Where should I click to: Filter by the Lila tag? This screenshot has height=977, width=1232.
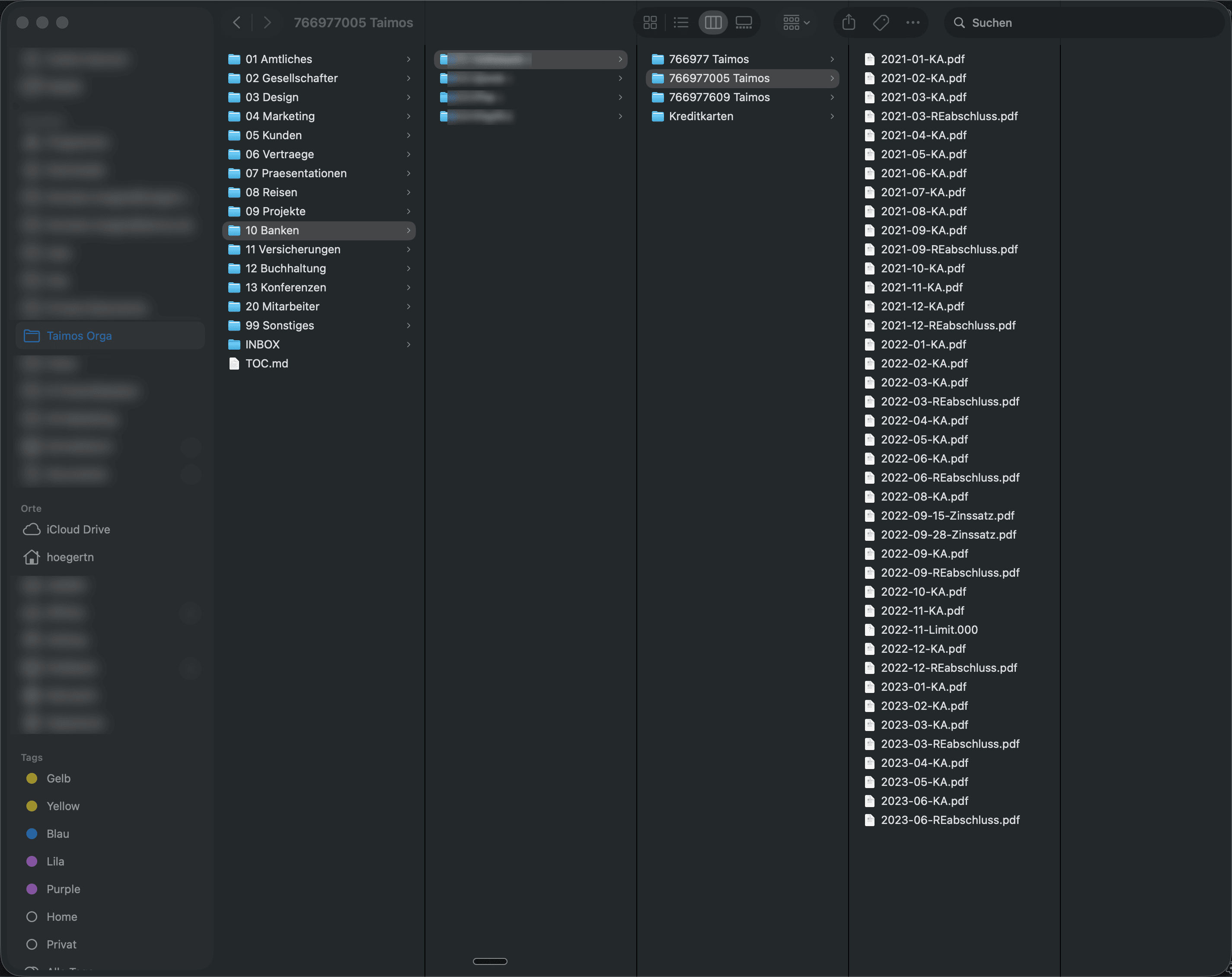pyautogui.click(x=110, y=861)
